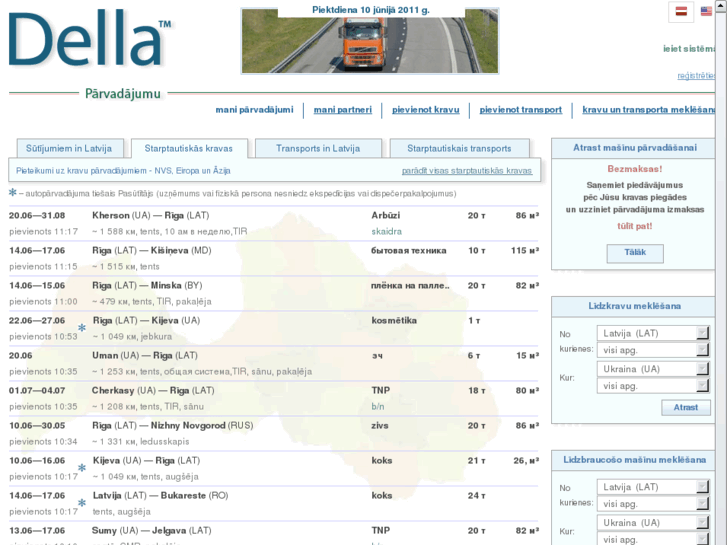Open Ukraina (UA) dropdown in Līdzkravu meklēšana

(x=653, y=369)
